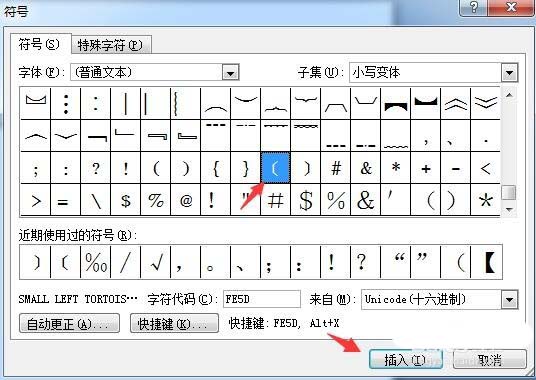536x380 pixels.
Task: Click the 快捷键: FE5D, Alt+X text
Action: (x=284, y=323)
